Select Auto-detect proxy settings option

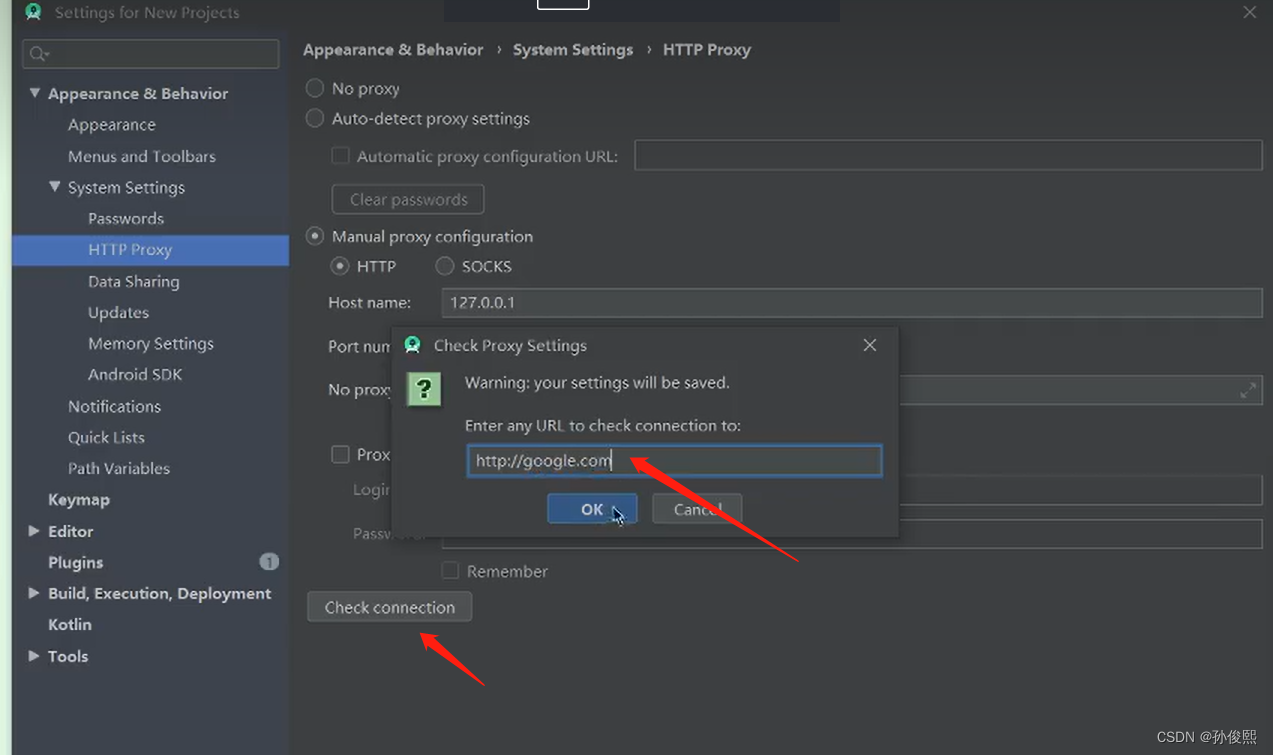point(315,118)
